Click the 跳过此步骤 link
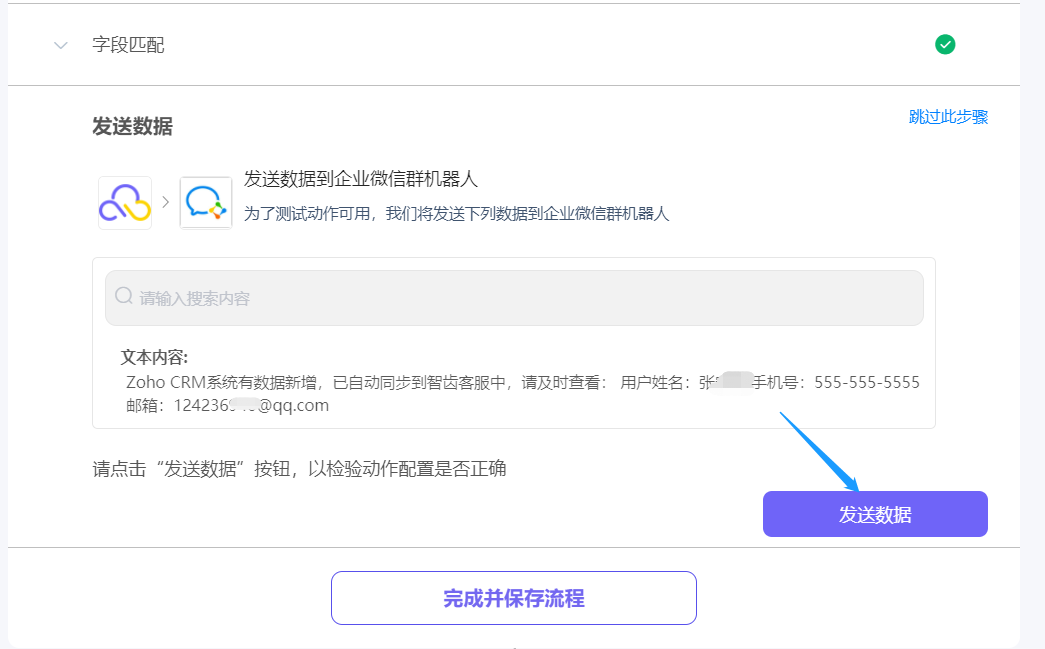 pyautogui.click(x=948, y=117)
